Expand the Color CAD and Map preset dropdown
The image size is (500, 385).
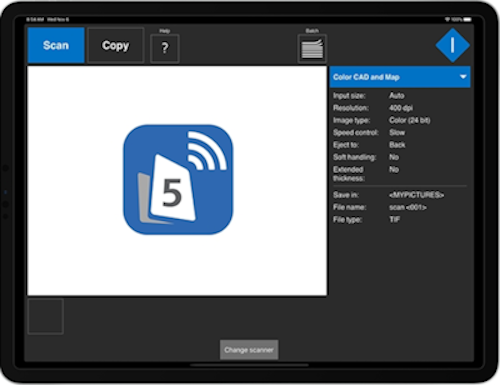[400, 77]
